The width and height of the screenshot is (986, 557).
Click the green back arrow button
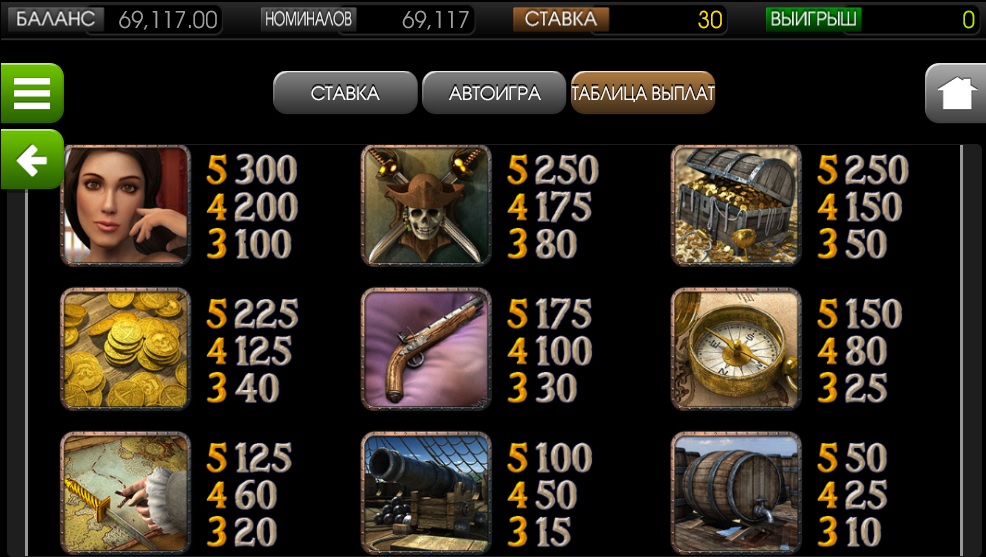pos(32,160)
